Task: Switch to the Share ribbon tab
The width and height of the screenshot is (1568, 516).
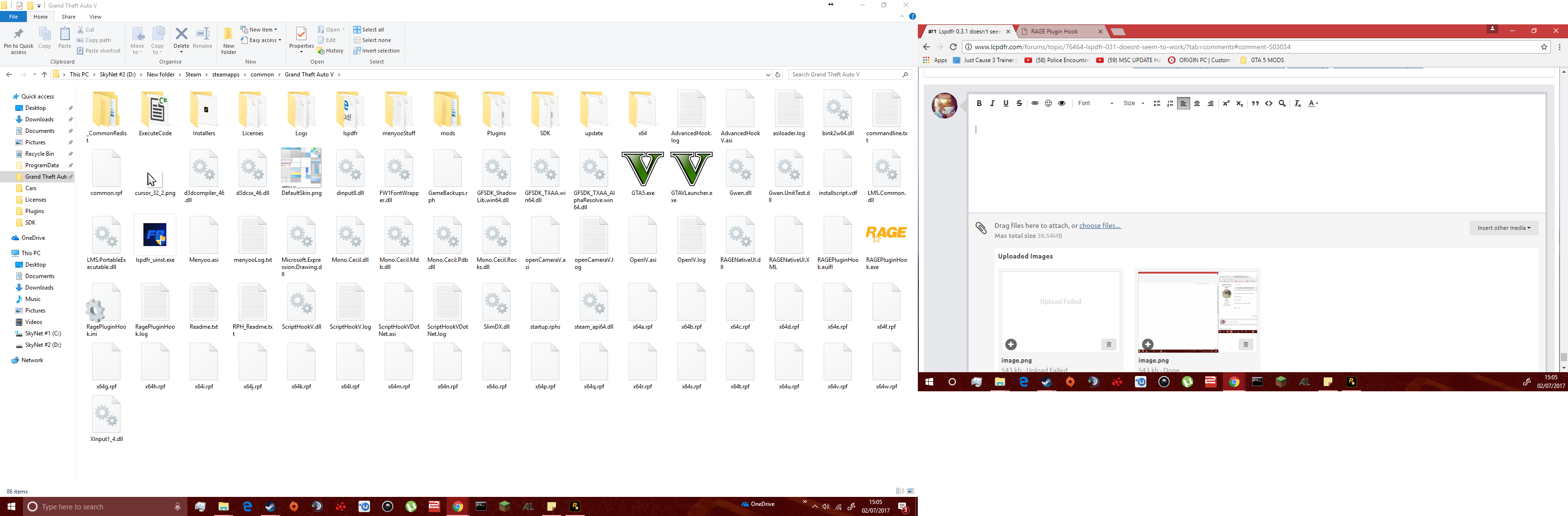Action: (69, 17)
